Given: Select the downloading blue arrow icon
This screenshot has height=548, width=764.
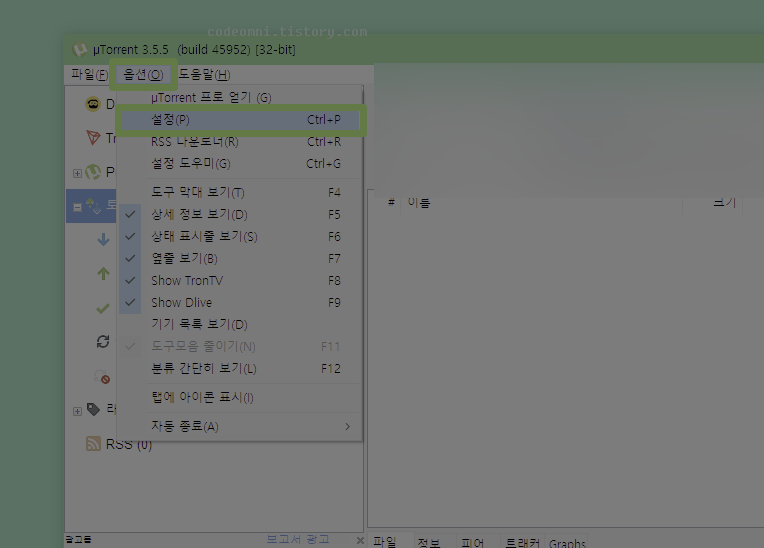Looking at the screenshot, I should 103,240.
